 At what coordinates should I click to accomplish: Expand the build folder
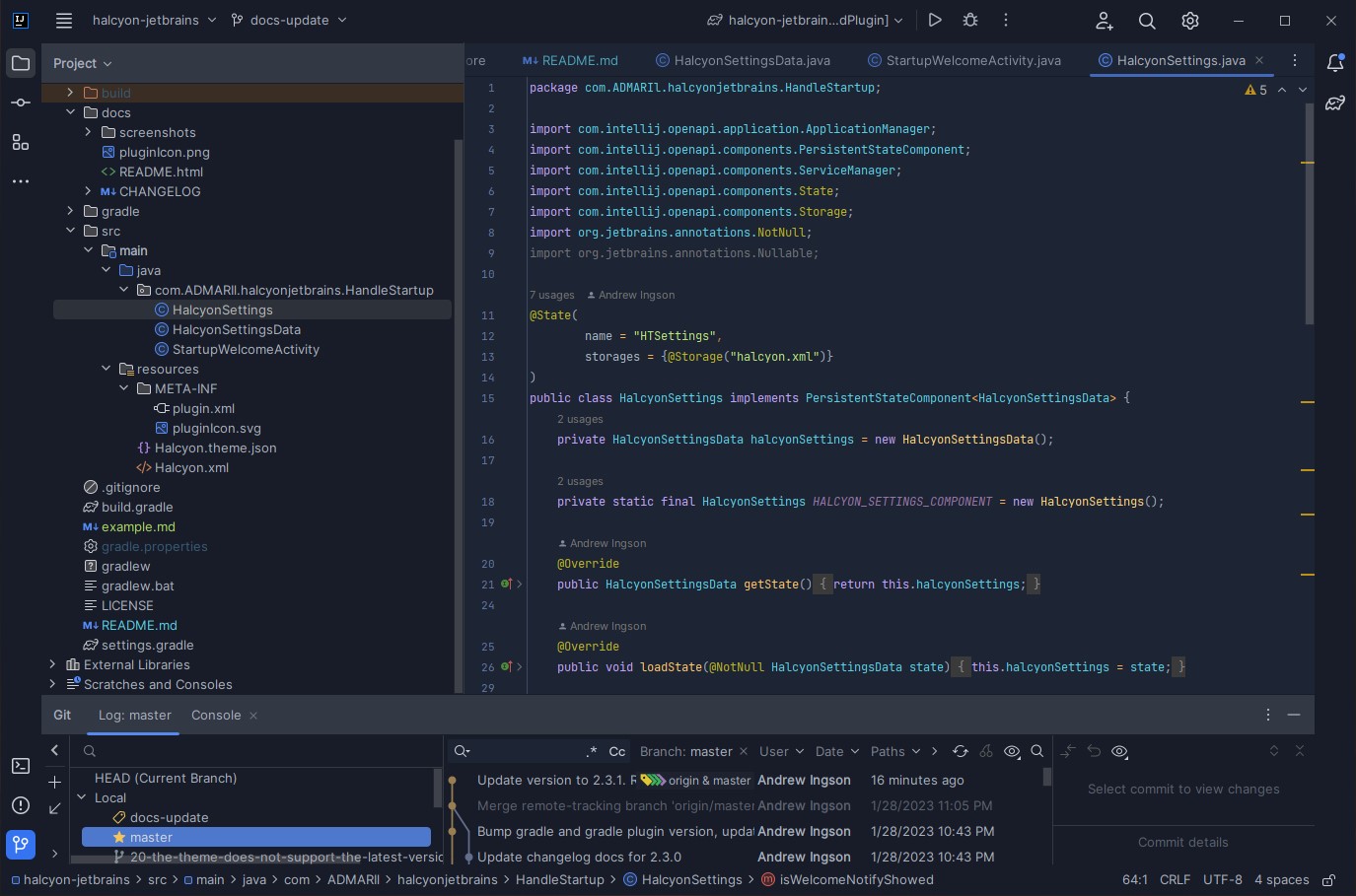tap(70, 93)
